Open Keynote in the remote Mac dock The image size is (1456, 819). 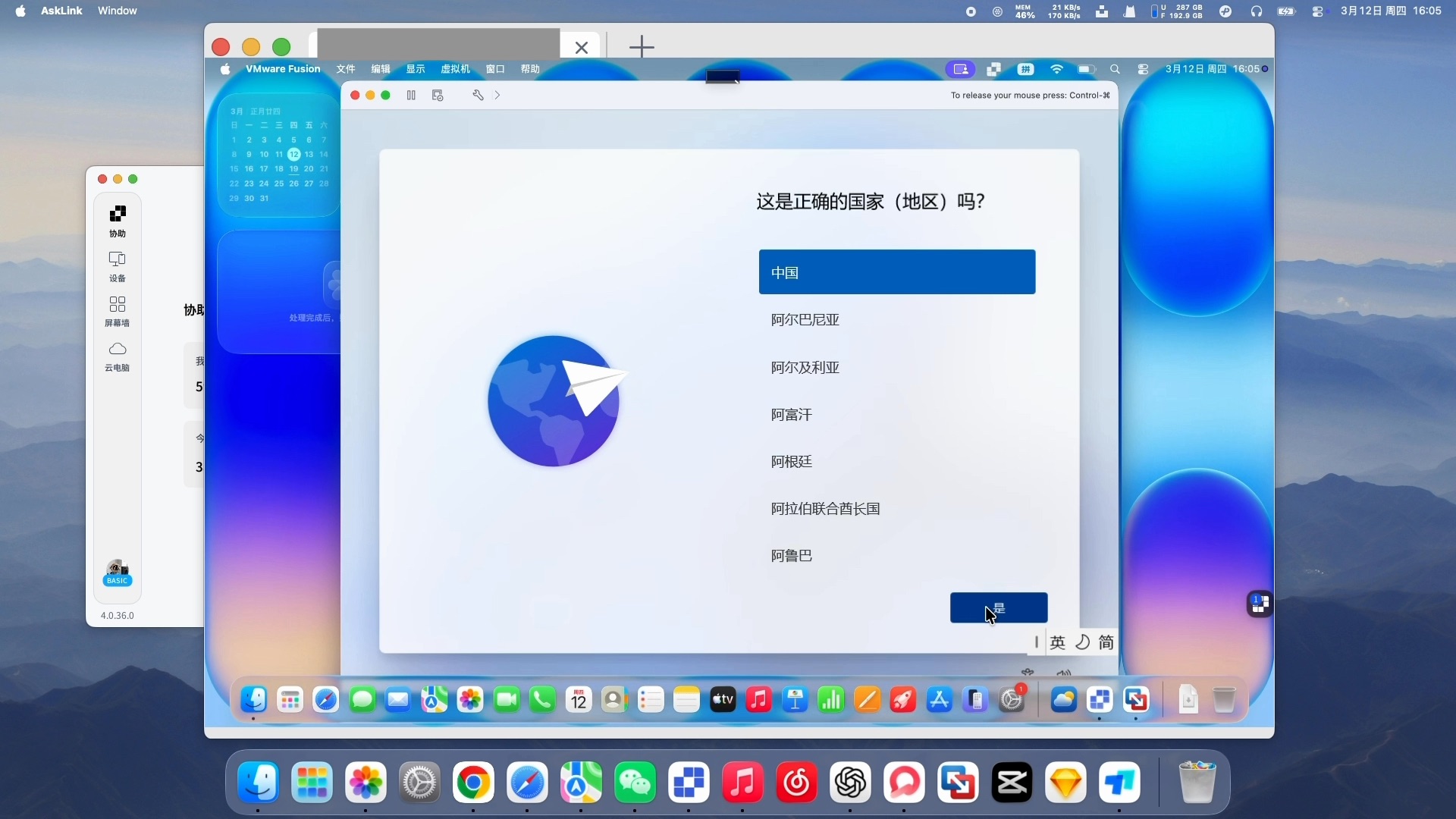pos(795,699)
